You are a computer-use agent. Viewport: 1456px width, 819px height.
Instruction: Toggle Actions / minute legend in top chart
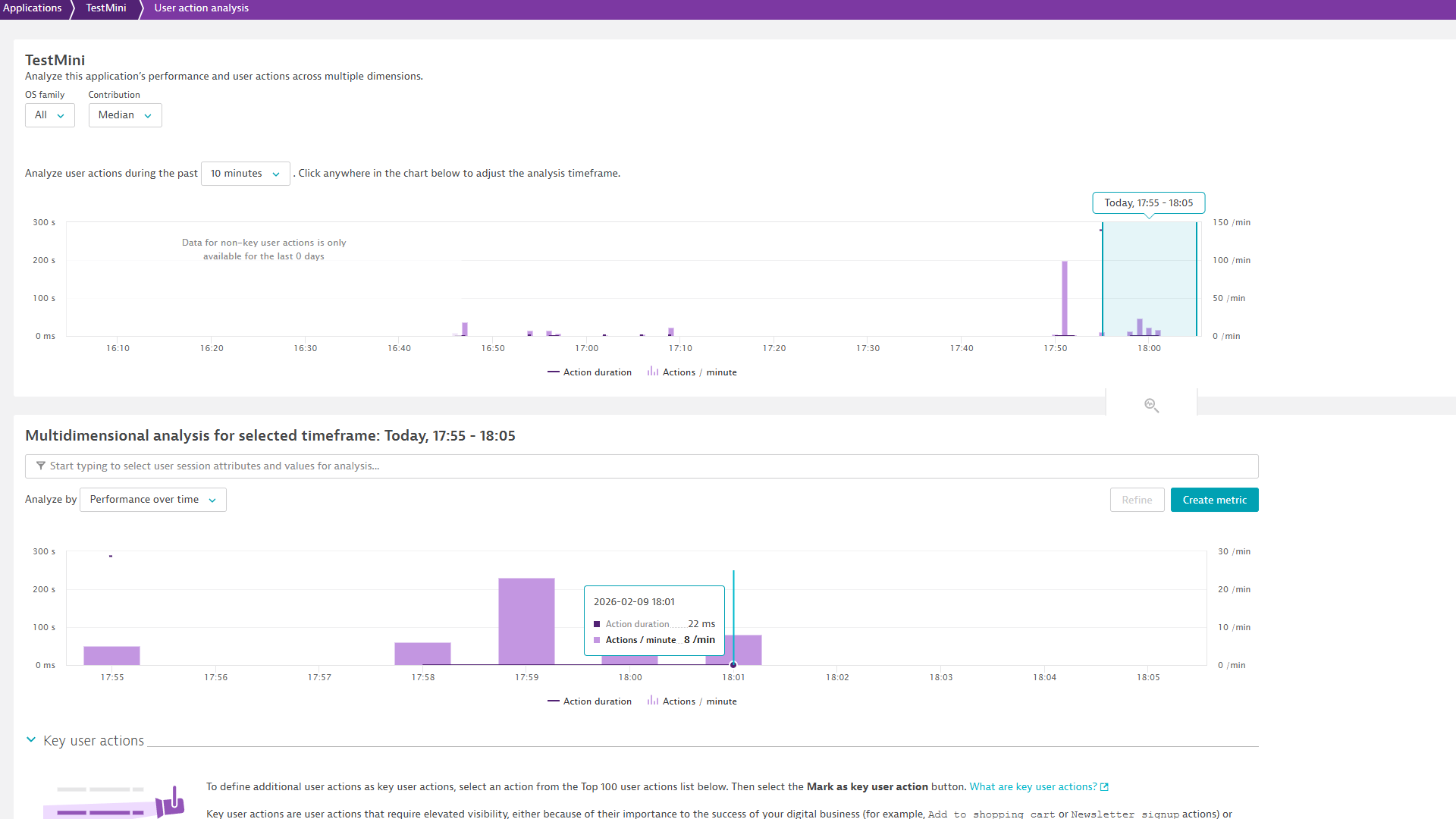692,372
